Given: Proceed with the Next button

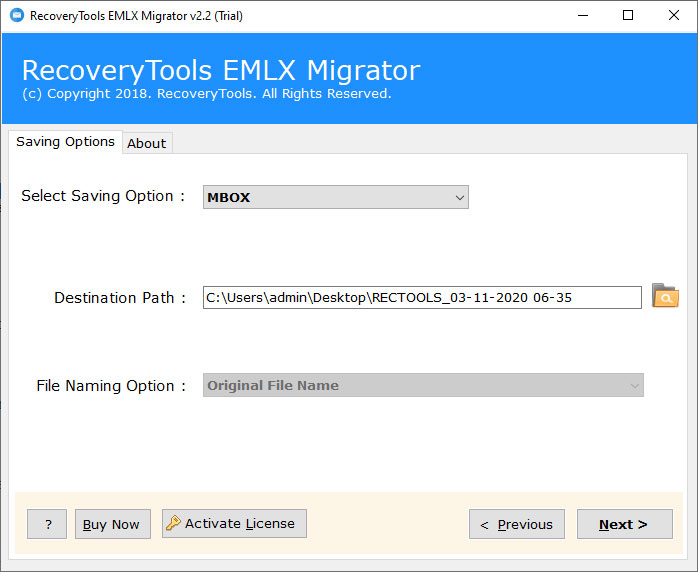Looking at the screenshot, I should tap(625, 524).
